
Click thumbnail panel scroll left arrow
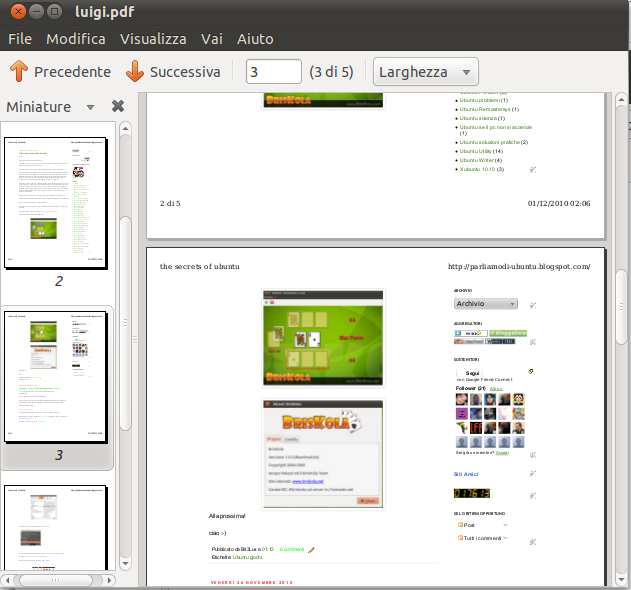[x=7, y=580]
